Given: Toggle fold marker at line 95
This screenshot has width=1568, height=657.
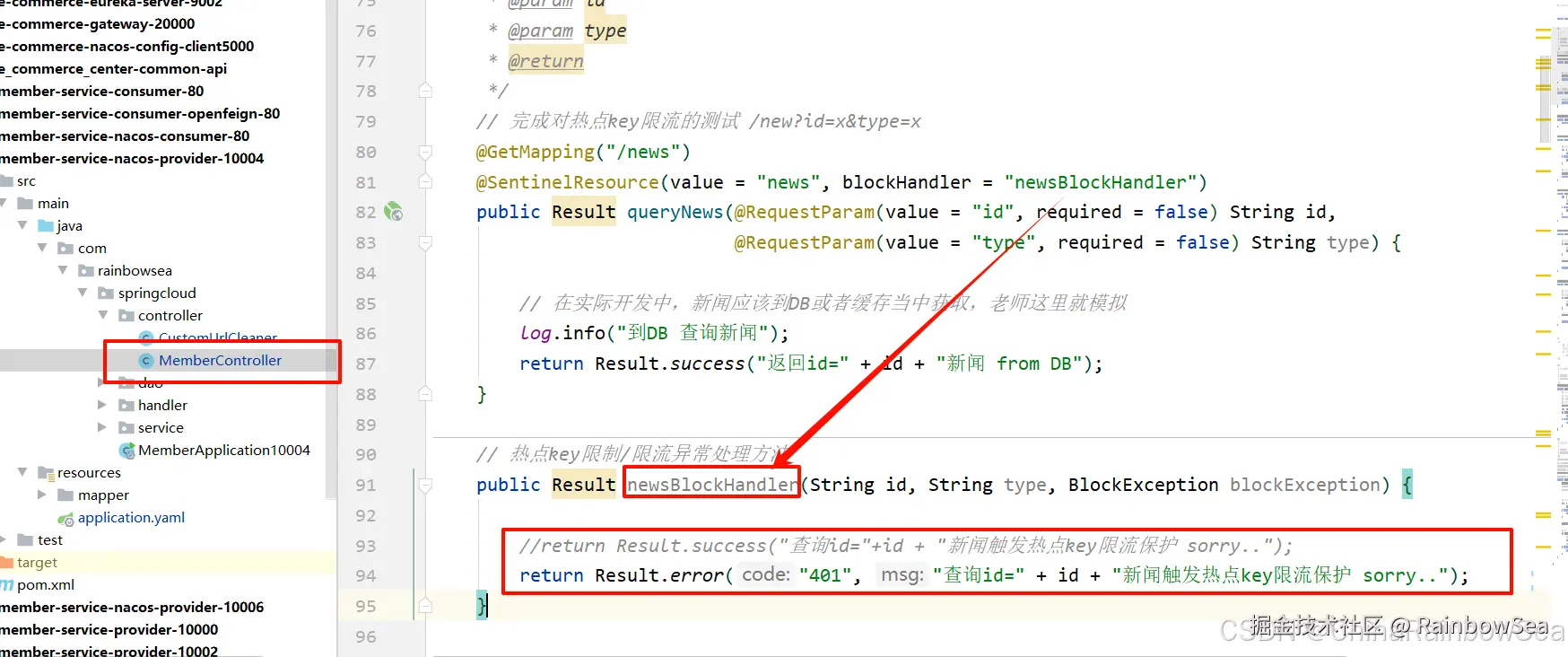Looking at the screenshot, I should point(425,606).
